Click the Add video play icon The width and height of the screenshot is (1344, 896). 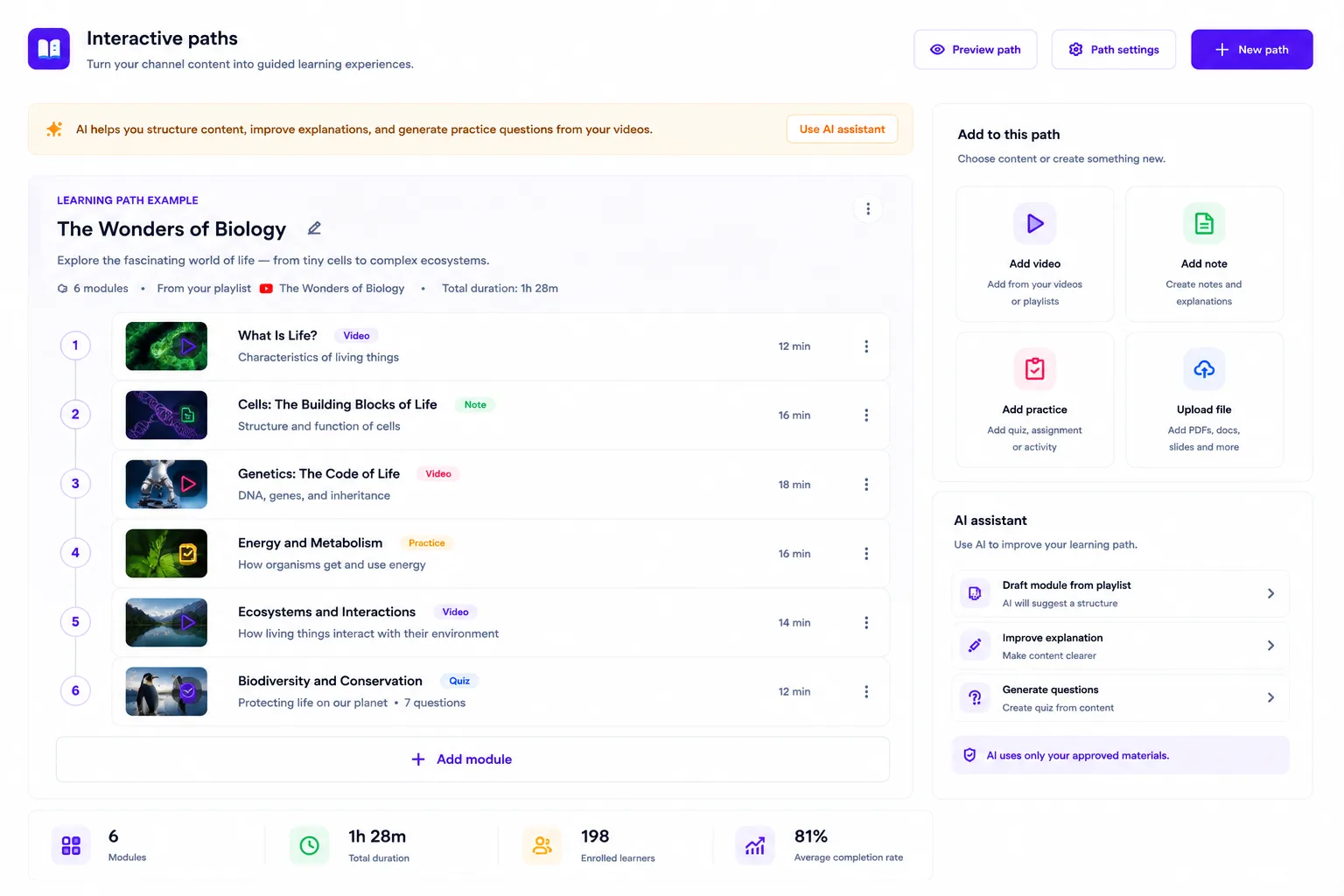pos(1034,224)
